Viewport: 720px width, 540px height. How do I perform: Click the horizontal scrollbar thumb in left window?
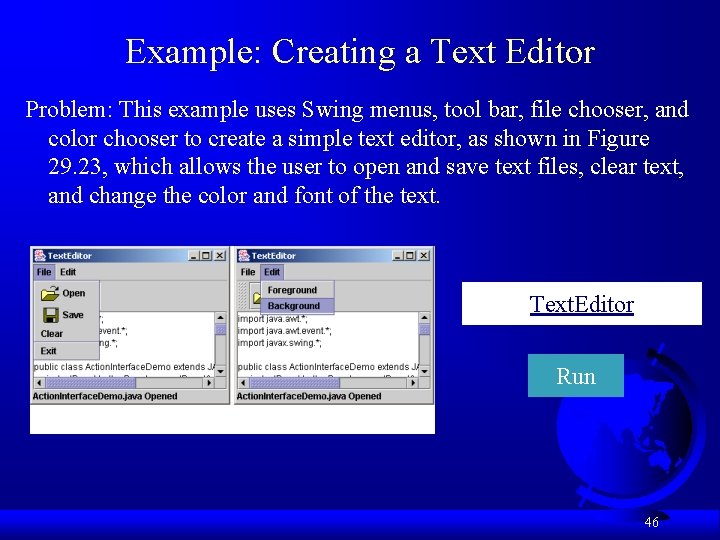click(x=91, y=382)
